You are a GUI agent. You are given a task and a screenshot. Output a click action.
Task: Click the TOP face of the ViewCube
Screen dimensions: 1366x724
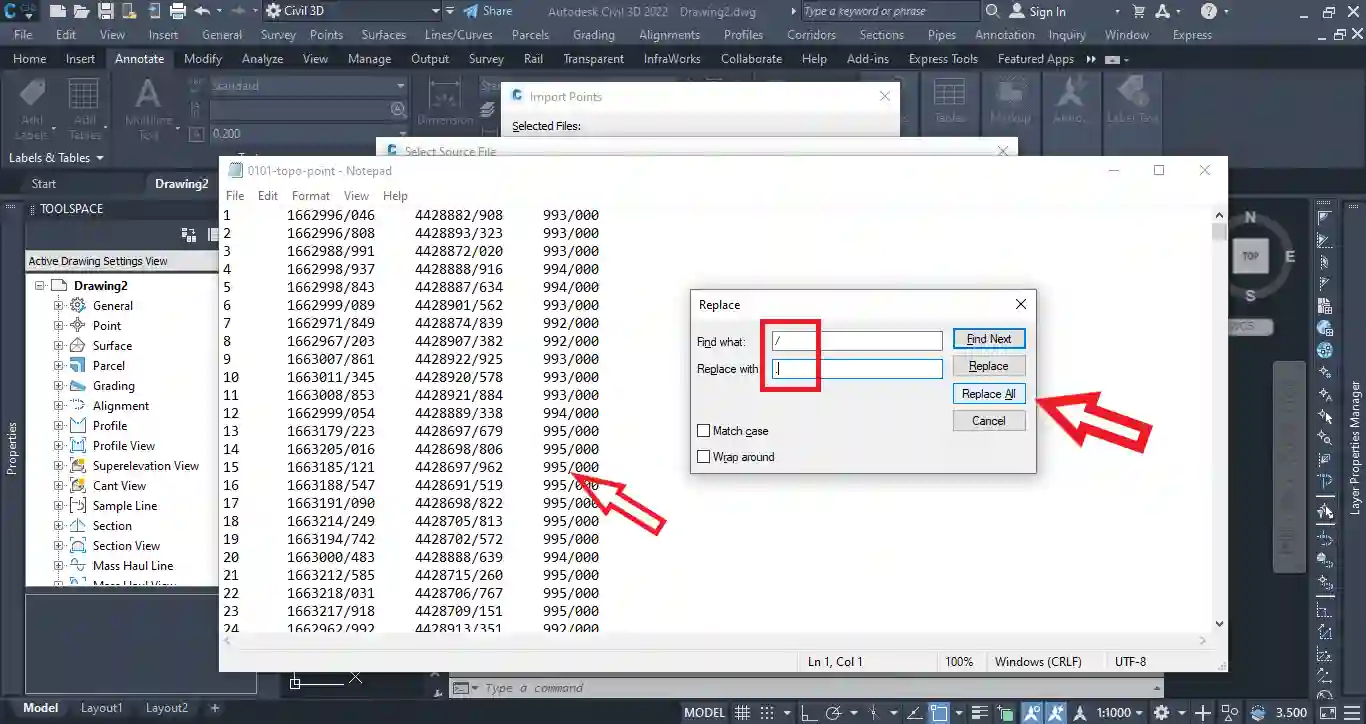point(1250,255)
